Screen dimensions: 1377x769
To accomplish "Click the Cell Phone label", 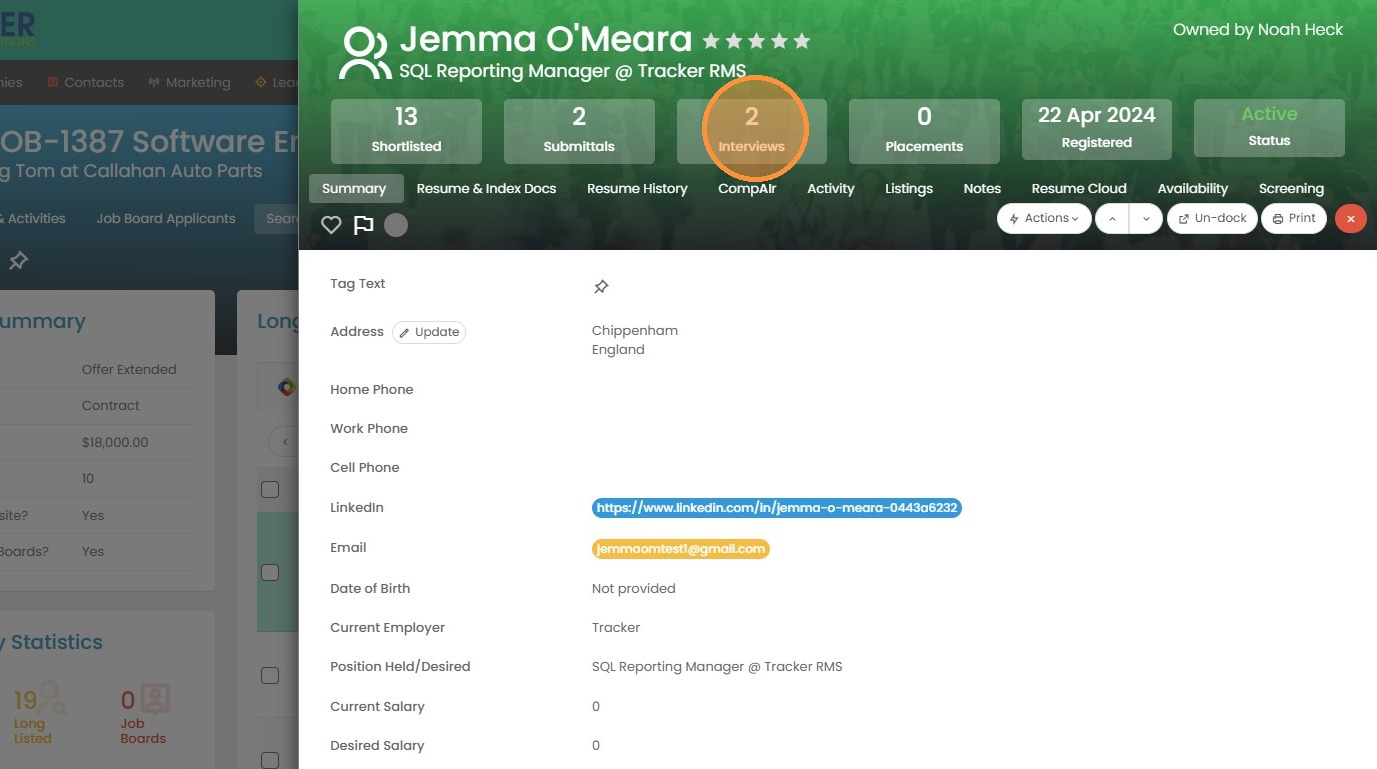I will point(365,468).
